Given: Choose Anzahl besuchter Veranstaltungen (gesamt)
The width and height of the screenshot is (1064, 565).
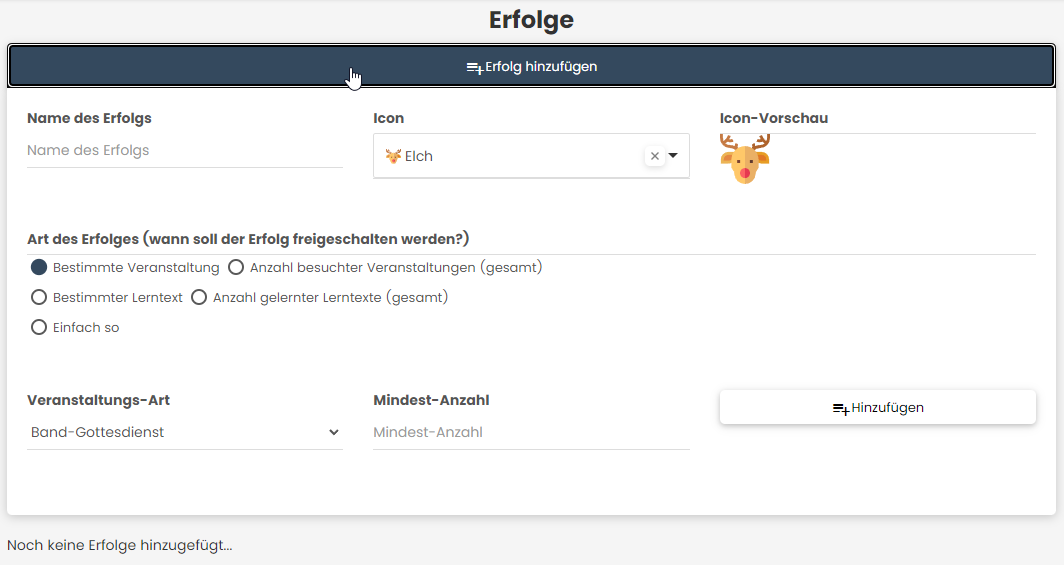Looking at the screenshot, I should [x=237, y=267].
